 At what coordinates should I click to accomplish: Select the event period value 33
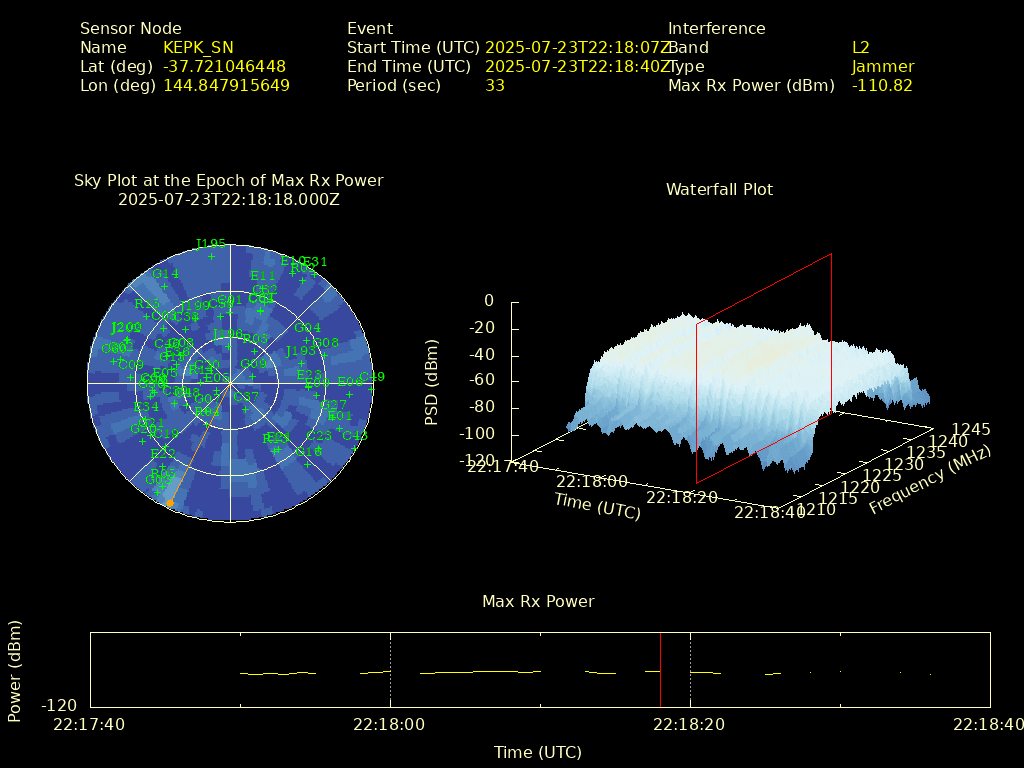pyautogui.click(x=495, y=86)
